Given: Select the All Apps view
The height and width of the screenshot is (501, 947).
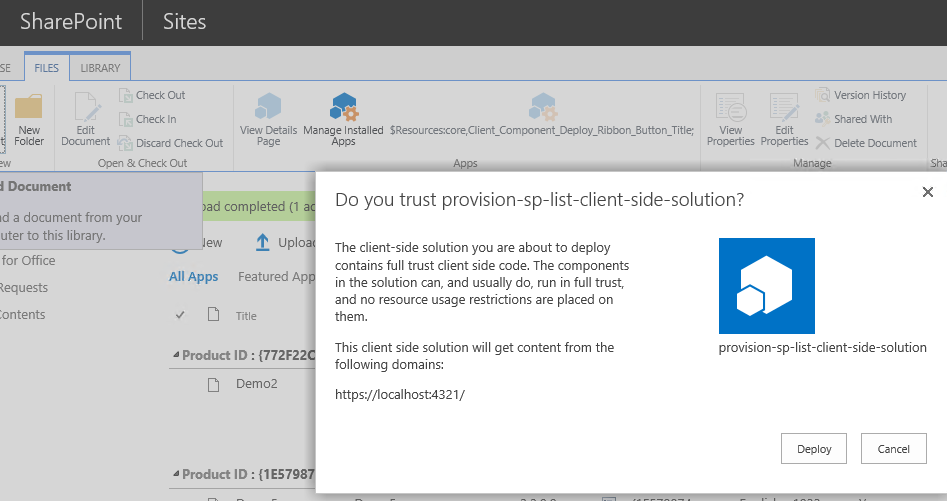Looking at the screenshot, I should pyautogui.click(x=193, y=276).
